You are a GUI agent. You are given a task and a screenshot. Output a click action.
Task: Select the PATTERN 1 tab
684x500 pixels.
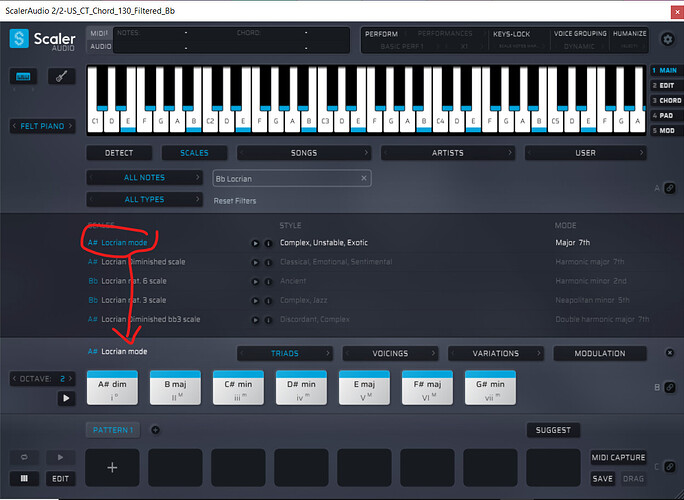tap(113, 430)
